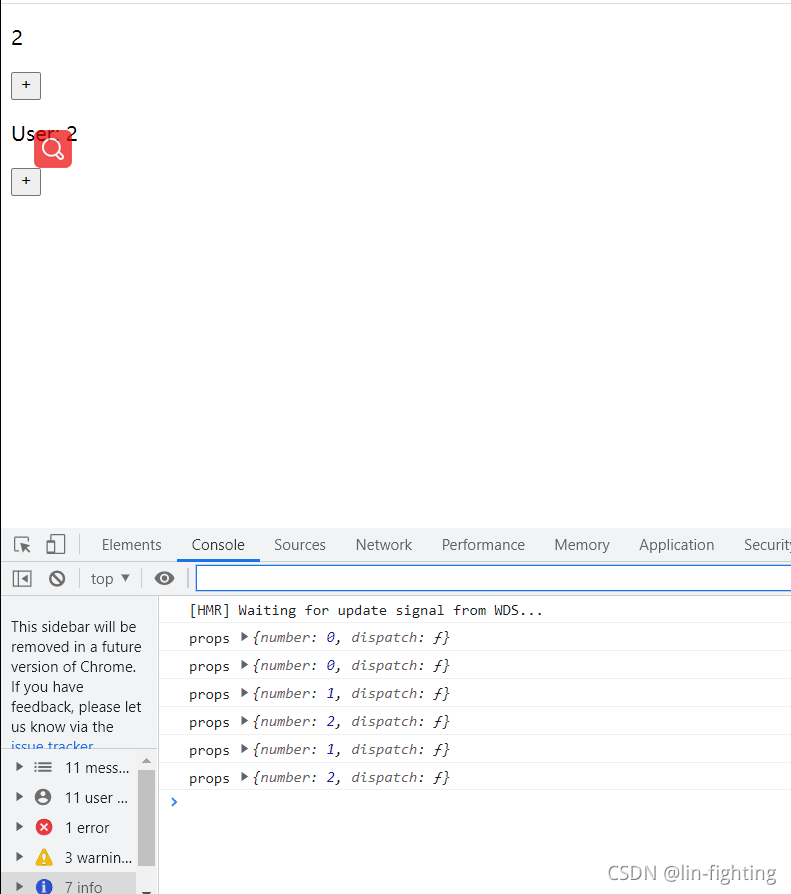Expand the first props number: 1 object
Screen dimensions: 791x894
(x=244, y=693)
